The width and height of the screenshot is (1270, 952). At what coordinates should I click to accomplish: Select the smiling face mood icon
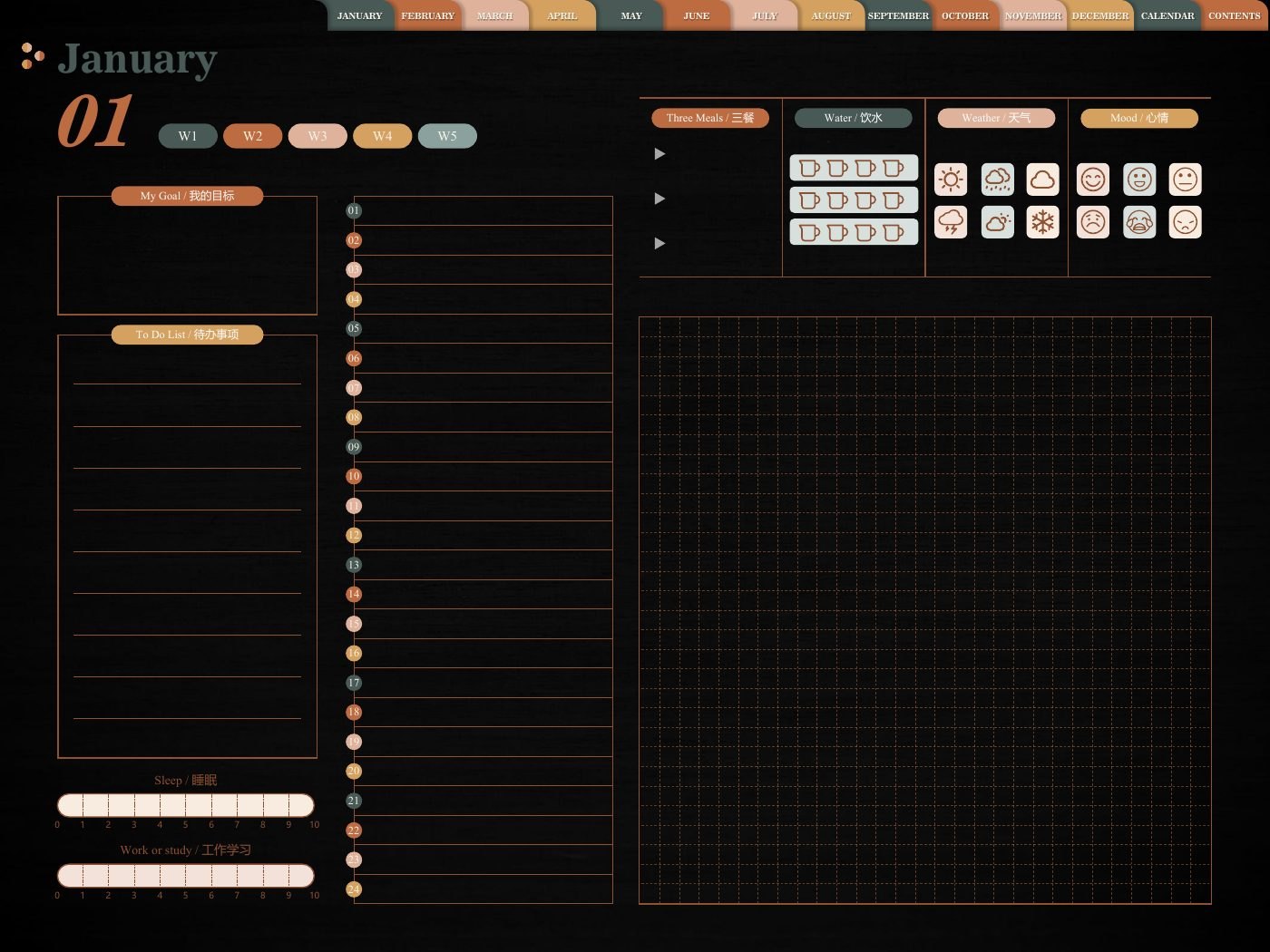1093,180
